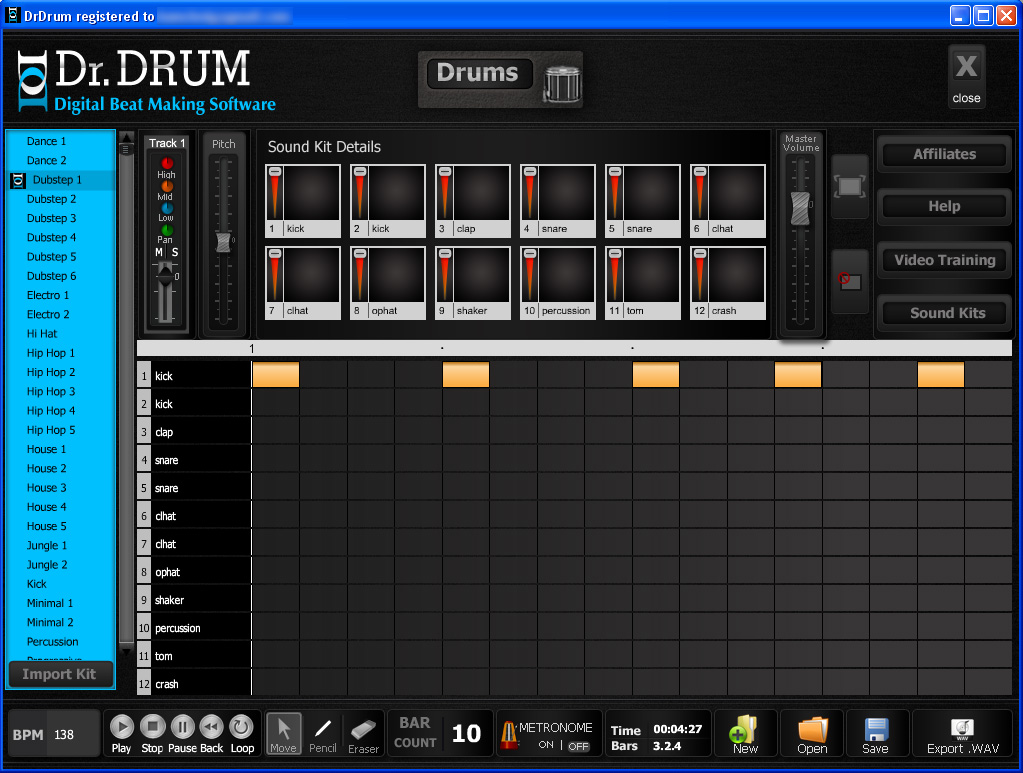Enable the Loop playback button

(x=241, y=727)
